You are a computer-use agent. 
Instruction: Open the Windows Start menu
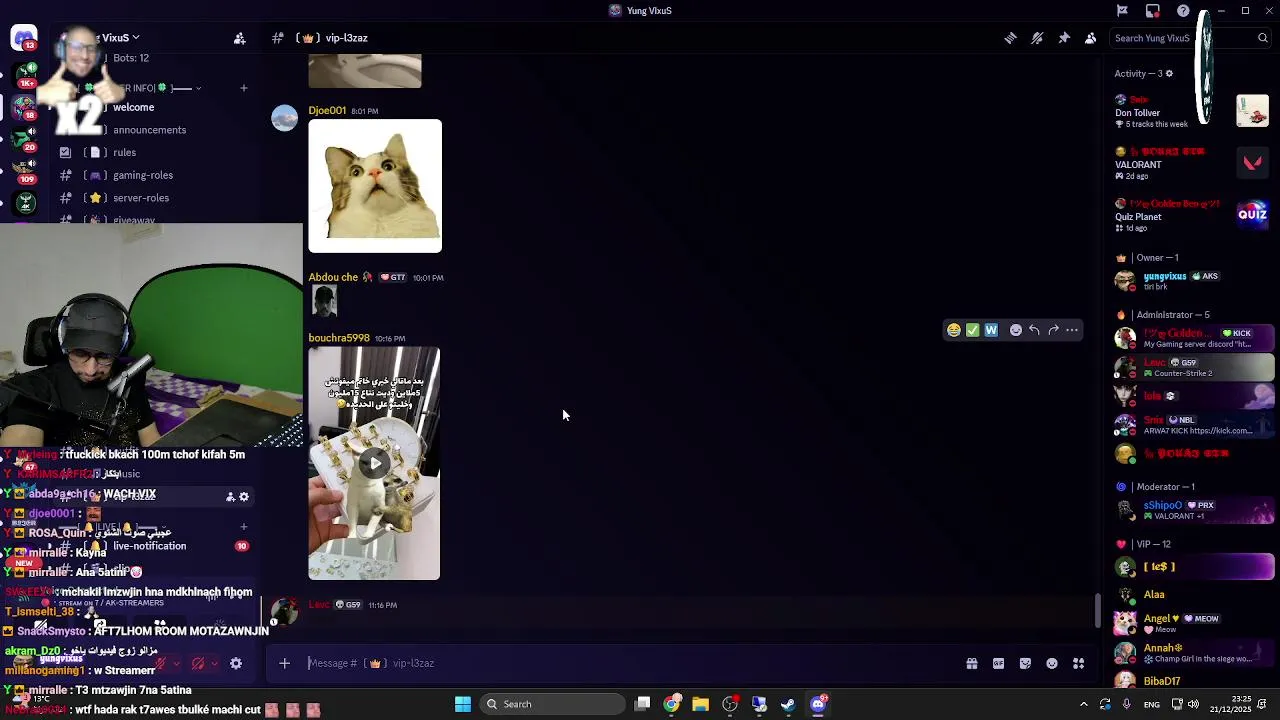tap(463, 704)
